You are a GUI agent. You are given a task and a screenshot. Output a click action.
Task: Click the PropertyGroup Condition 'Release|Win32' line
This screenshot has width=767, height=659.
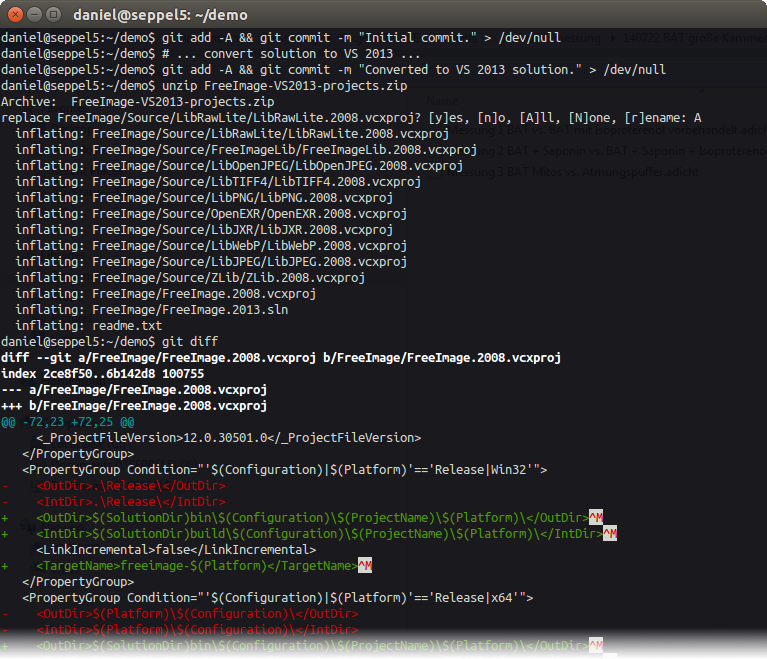(x=285, y=470)
